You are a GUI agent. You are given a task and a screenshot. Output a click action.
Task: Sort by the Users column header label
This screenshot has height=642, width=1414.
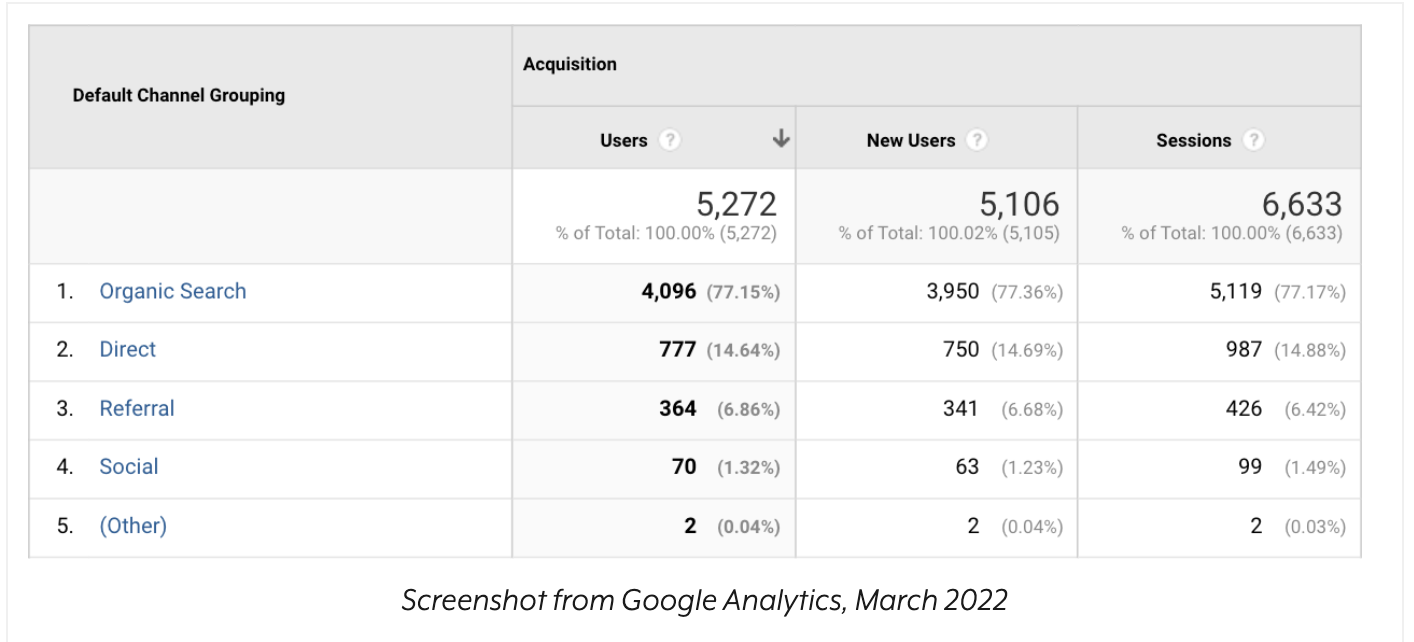coord(624,141)
